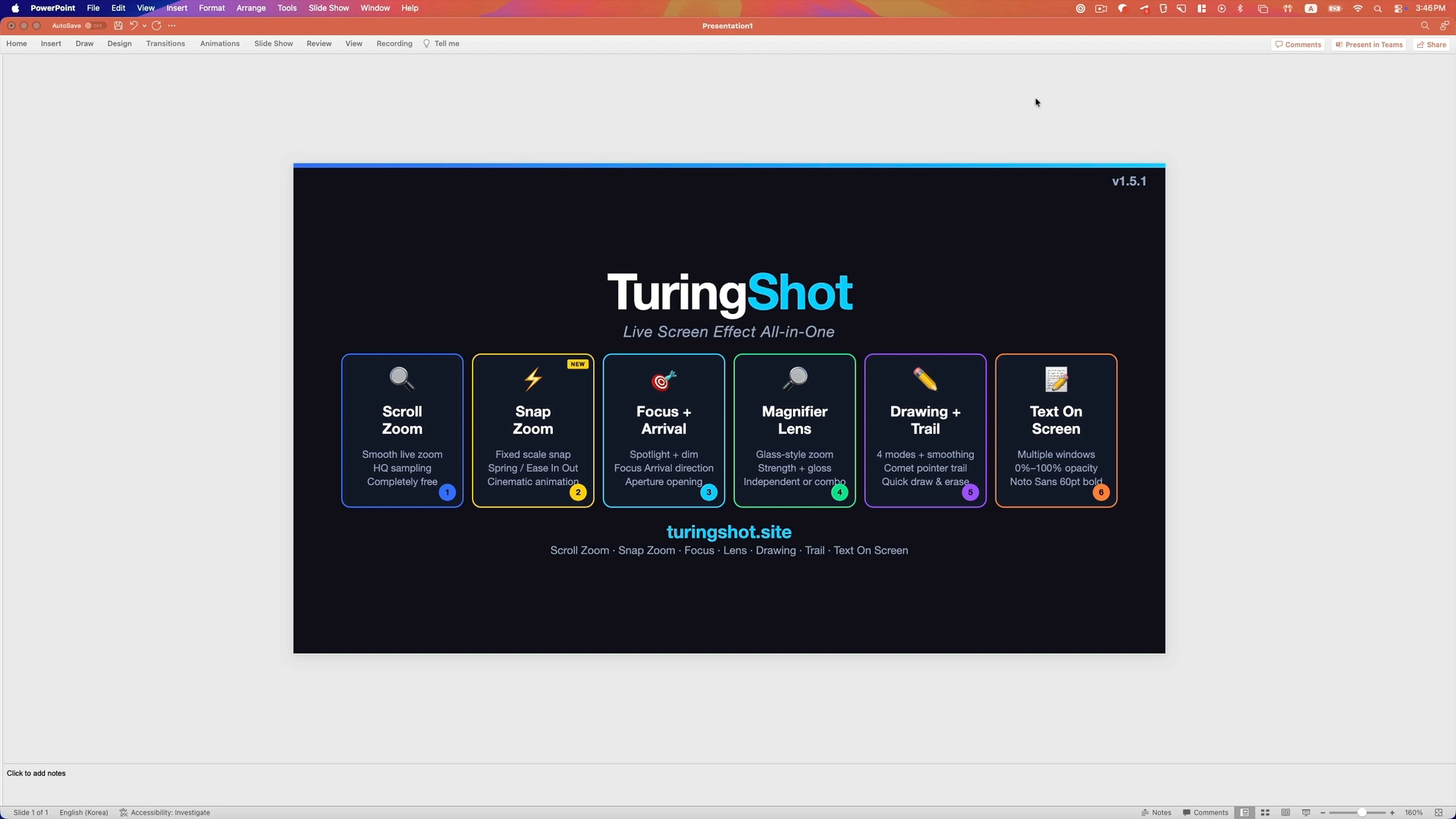Image resolution: width=1456 pixels, height=819 pixels.
Task: Click the Undo arrow icon
Action: tap(133, 26)
